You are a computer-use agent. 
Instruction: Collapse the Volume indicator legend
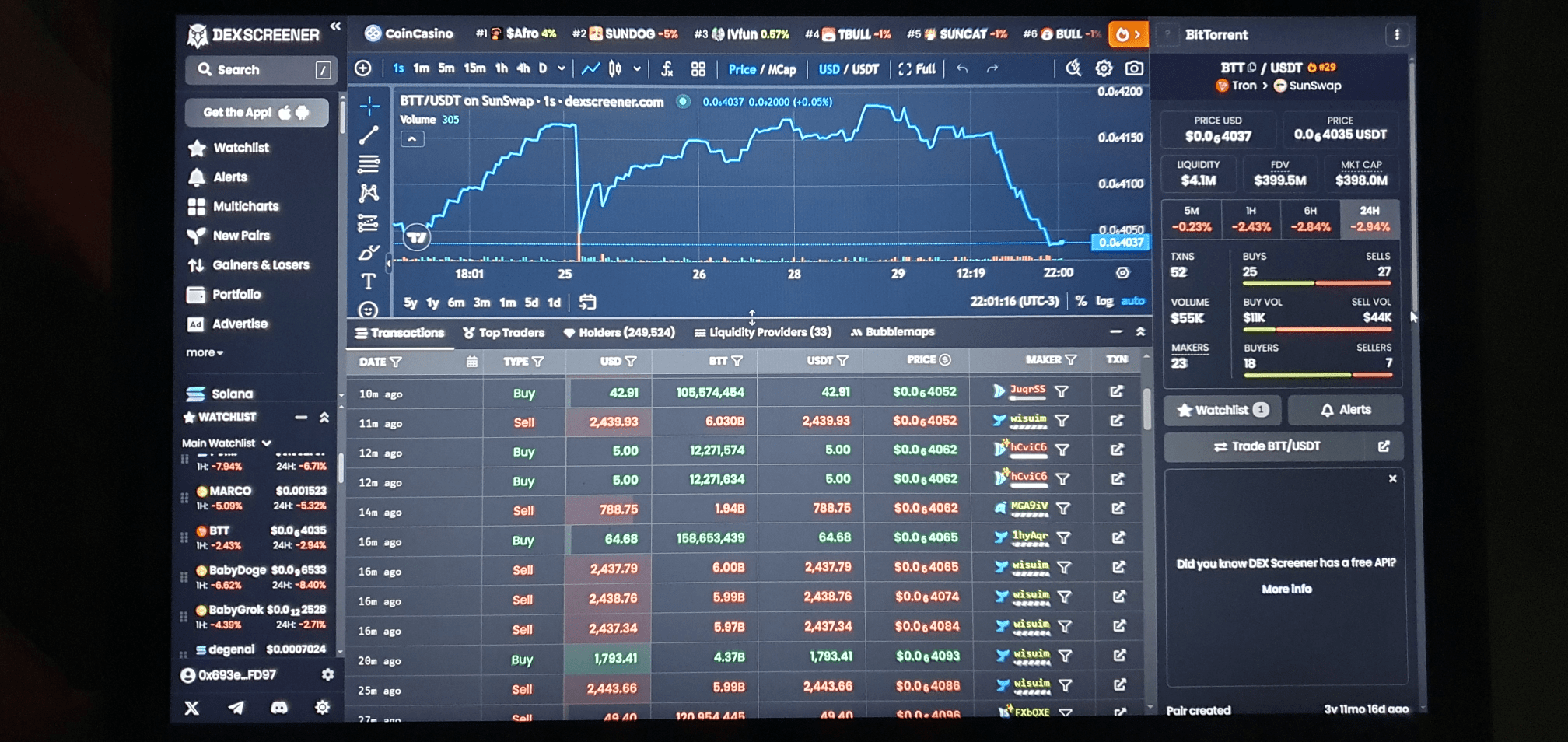[412, 139]
